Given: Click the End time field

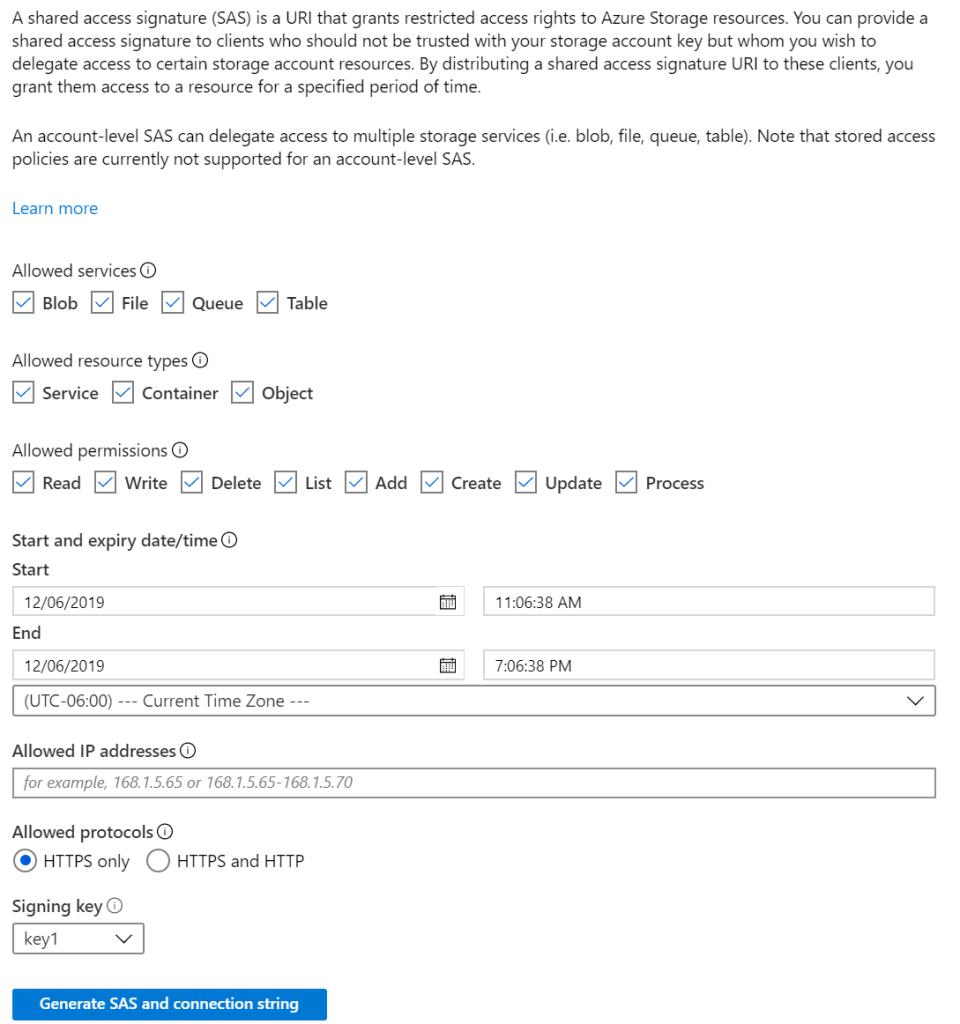Looking at the screenshot, I should tap(708, 665).
